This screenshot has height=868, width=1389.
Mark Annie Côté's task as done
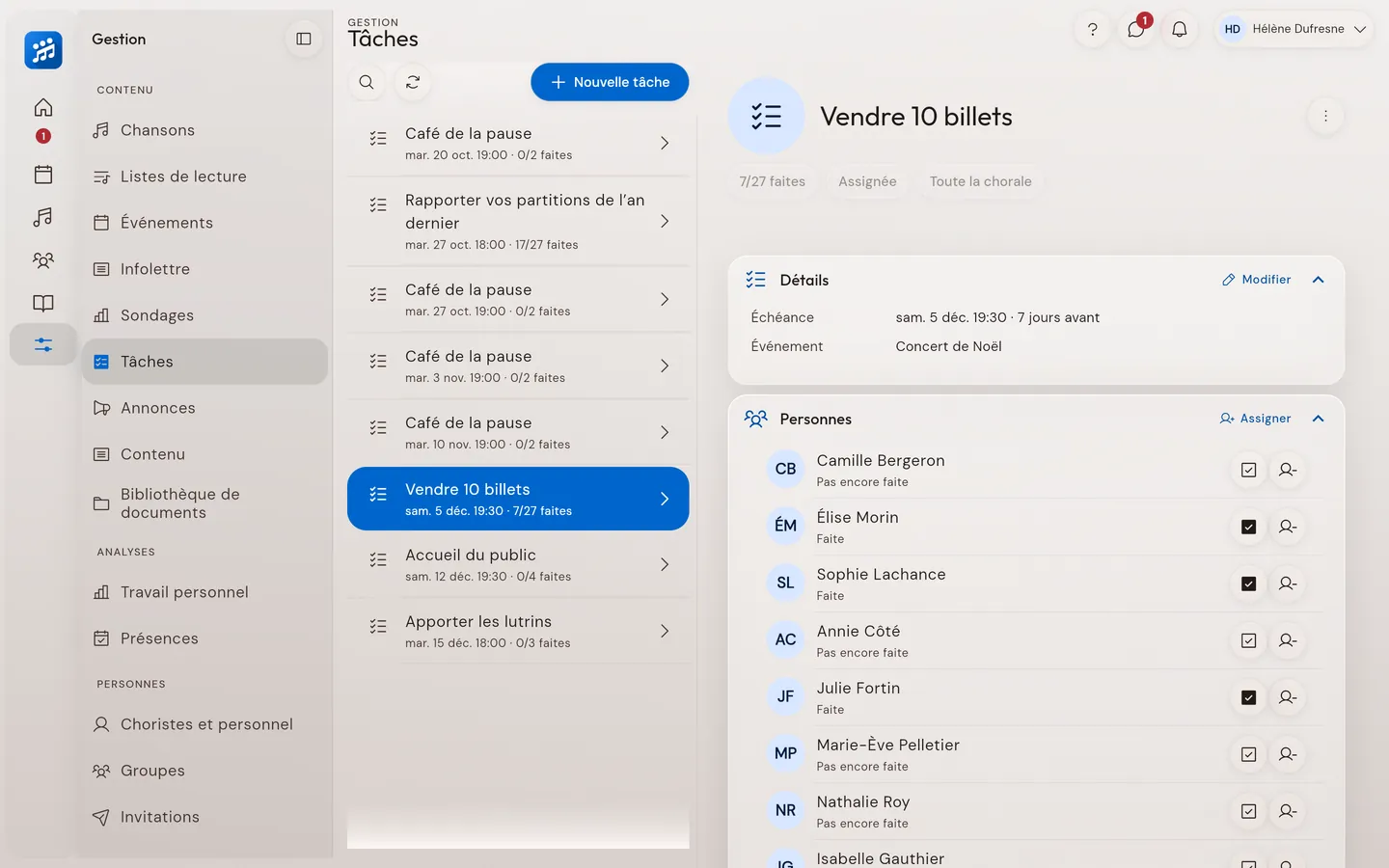click(1249, 640)
